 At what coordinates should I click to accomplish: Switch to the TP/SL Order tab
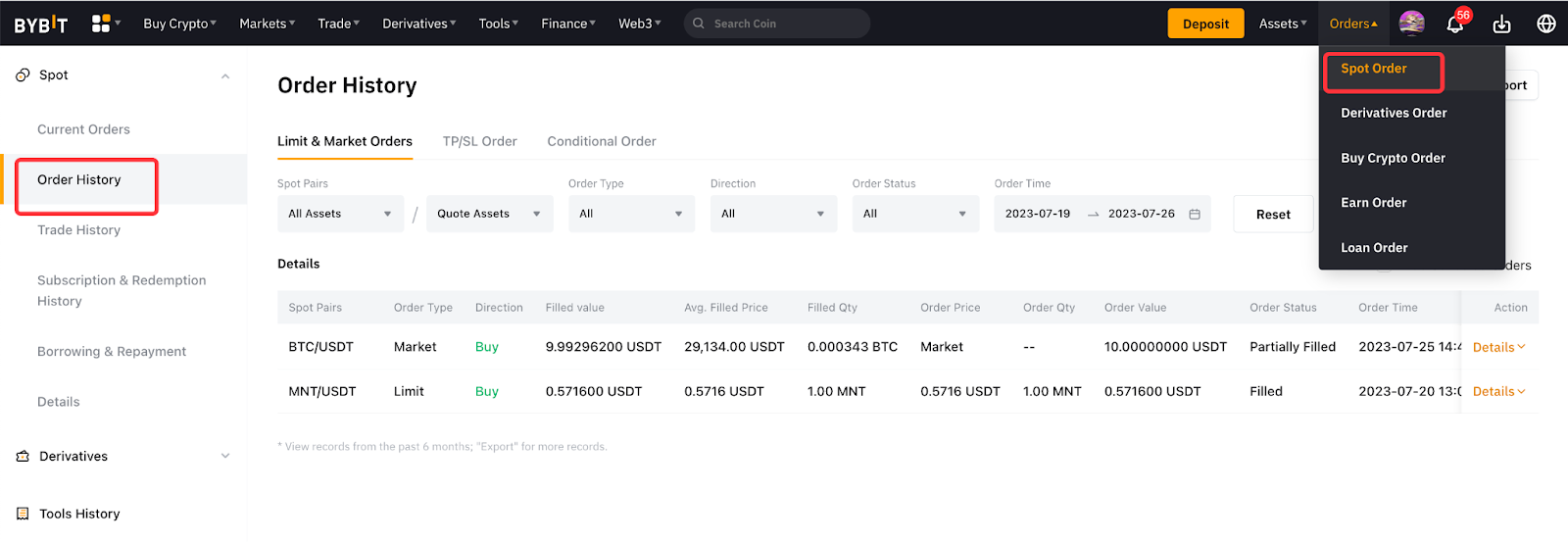tap(479, 141)
